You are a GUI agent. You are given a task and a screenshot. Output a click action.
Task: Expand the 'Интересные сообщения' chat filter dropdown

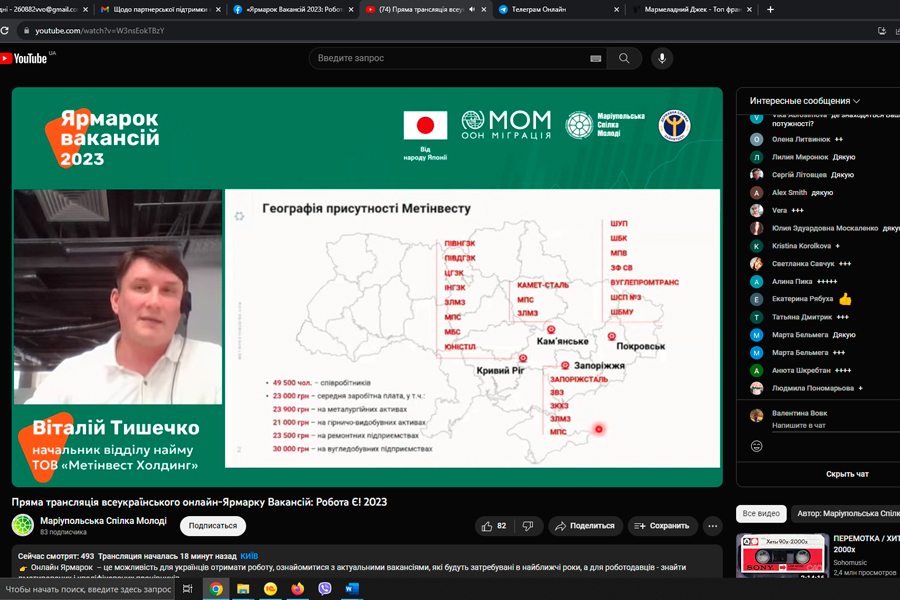tap(805, 101)
